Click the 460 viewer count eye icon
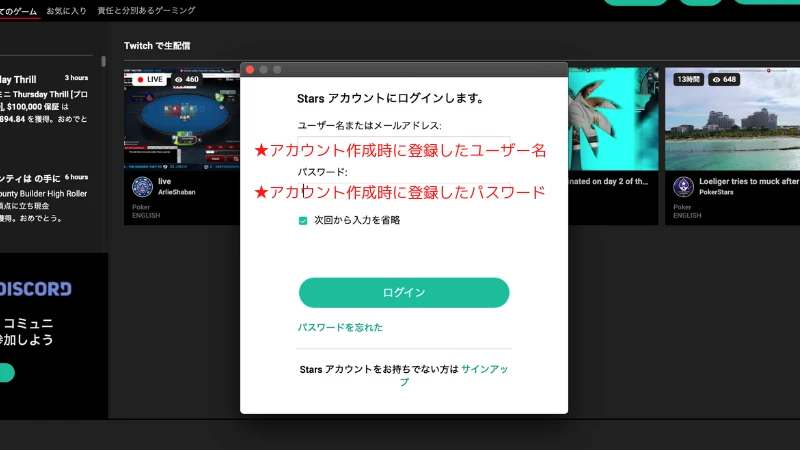Viewport: 800px width, 450px height. 180,79
